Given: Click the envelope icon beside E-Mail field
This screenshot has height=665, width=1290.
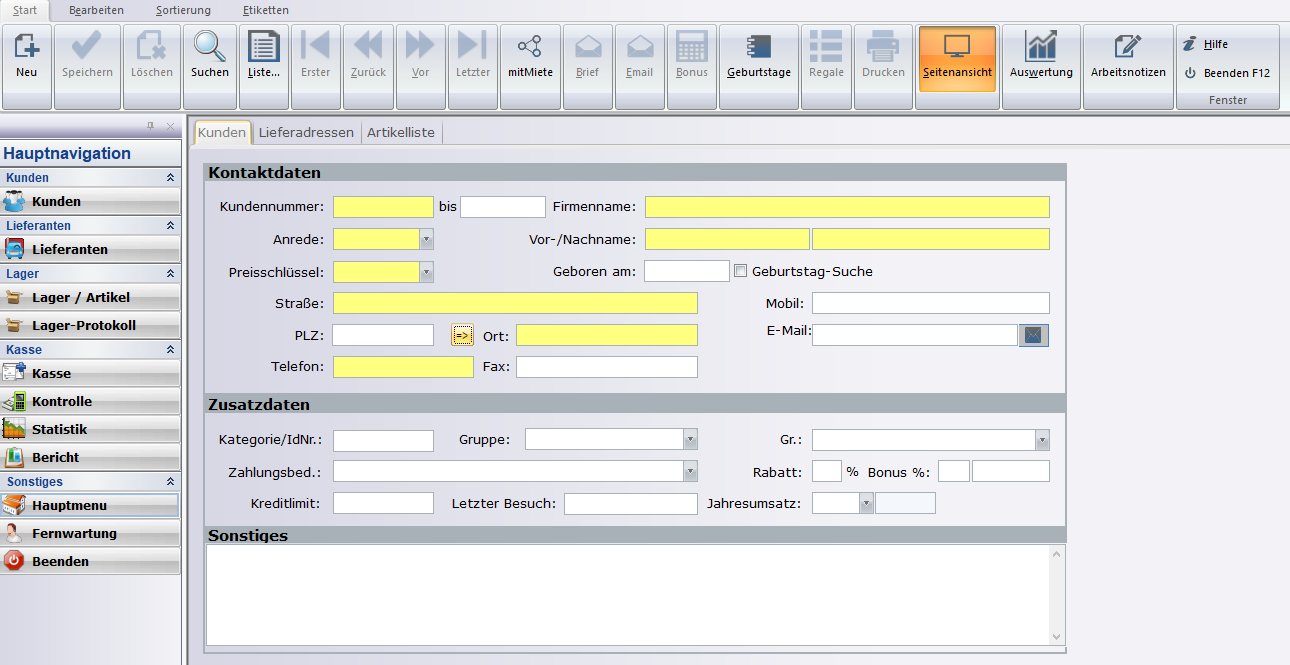Looking at the screenshot, I should (1033, 335).
